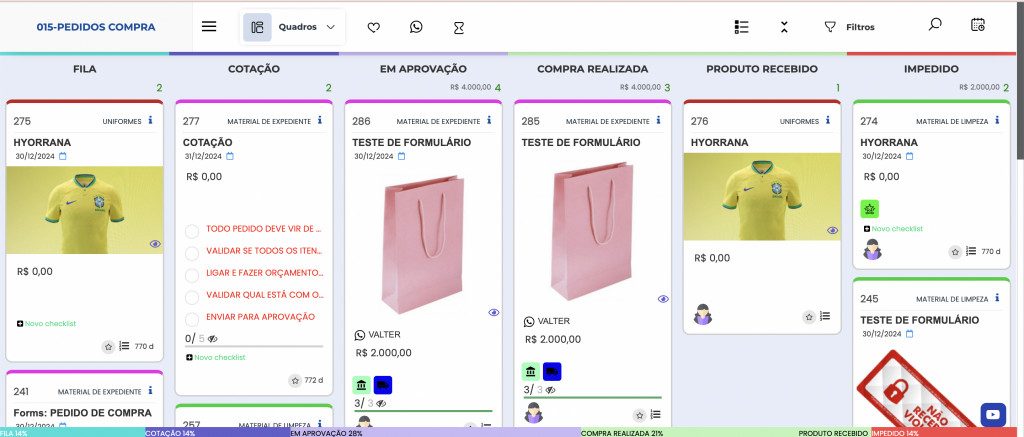Open the search magnifier icon

(935, 25)
